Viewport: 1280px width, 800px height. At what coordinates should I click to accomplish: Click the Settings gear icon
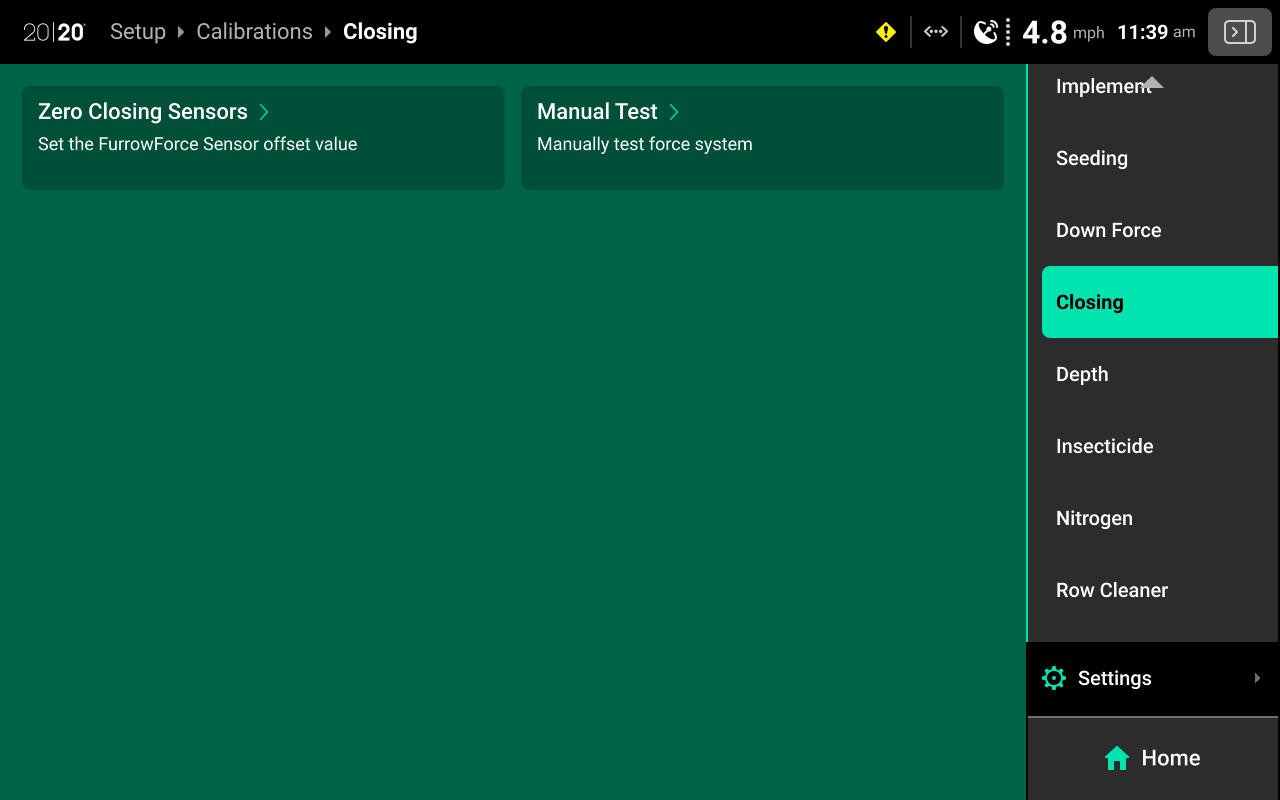tap(1054, 678)
